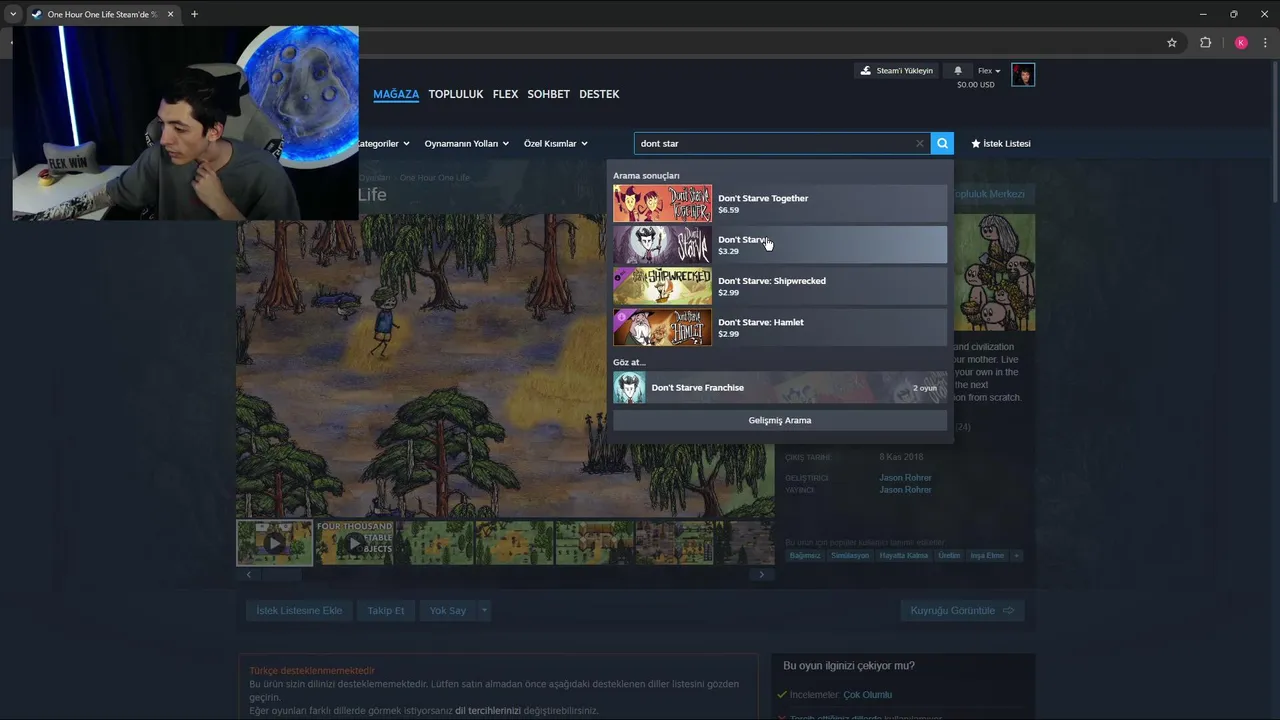Select the first video trailer thumbnail

[274, 543]
